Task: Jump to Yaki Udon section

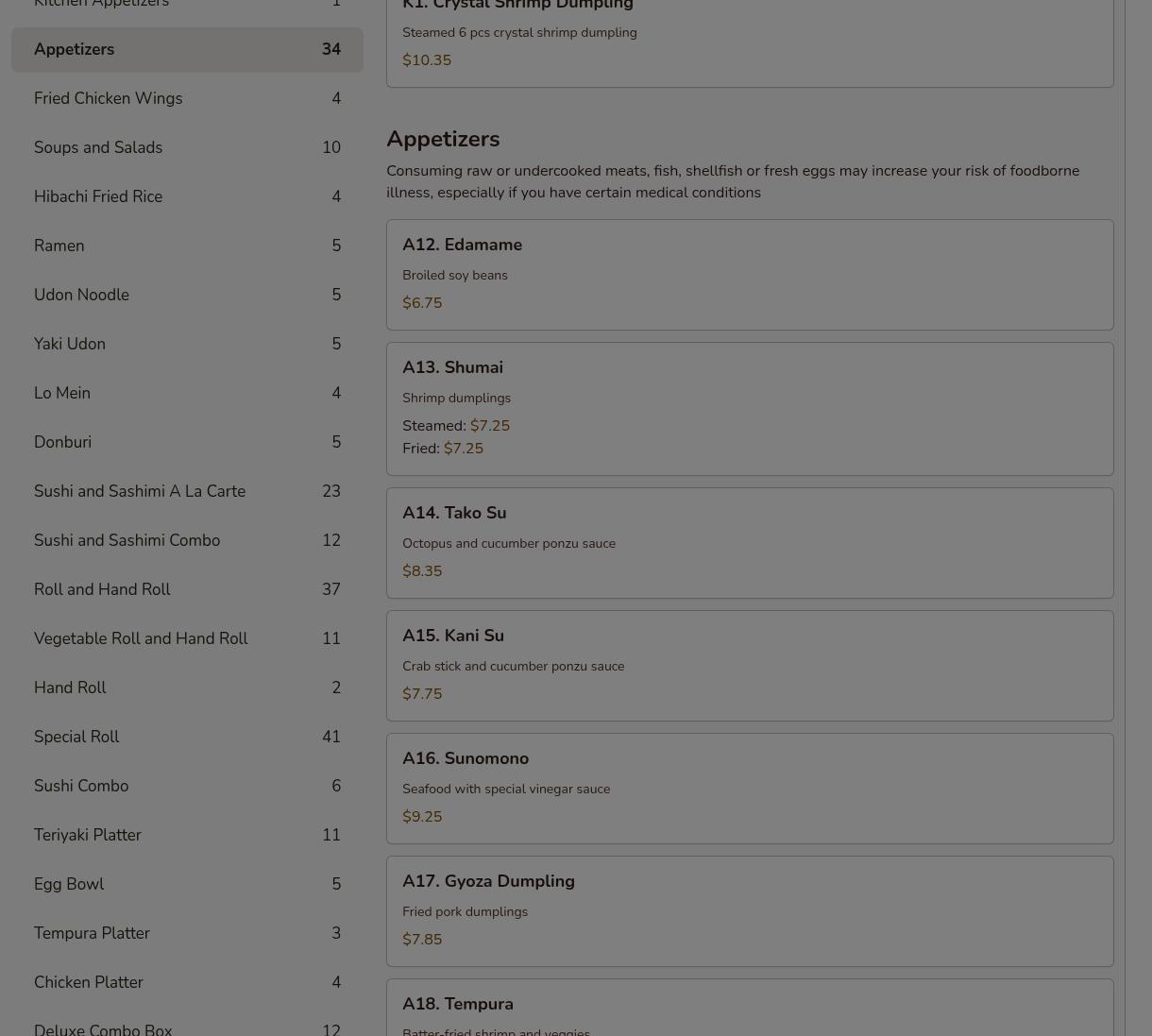Action: coord(187,344)
